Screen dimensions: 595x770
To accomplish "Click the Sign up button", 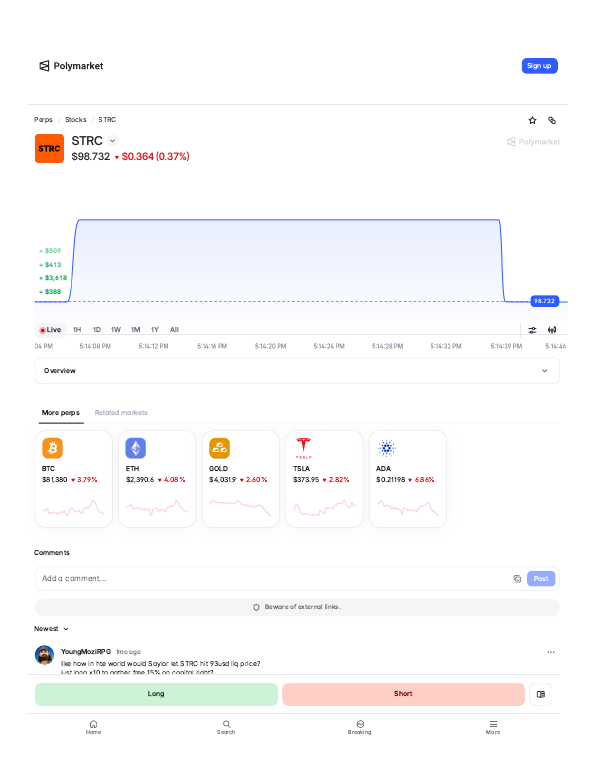I will (539, 66).
